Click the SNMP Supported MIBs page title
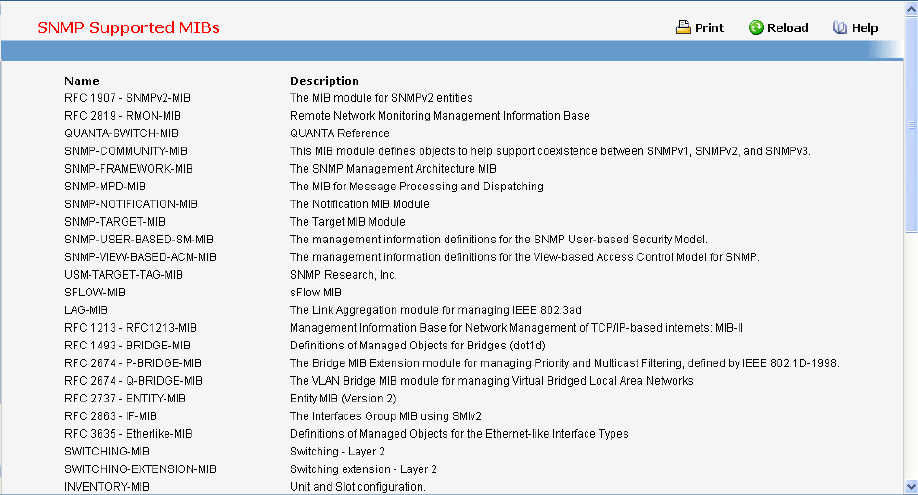The image size is (918, 495). point(128,28)
